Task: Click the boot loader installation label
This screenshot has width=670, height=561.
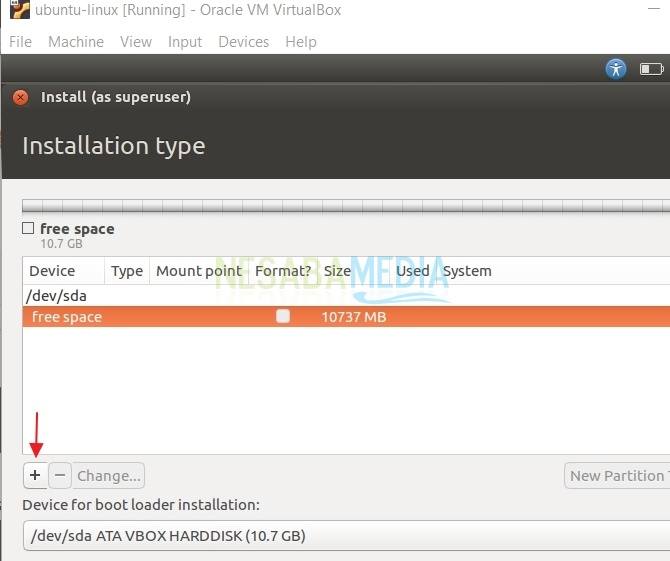Action: pos(141,505)
